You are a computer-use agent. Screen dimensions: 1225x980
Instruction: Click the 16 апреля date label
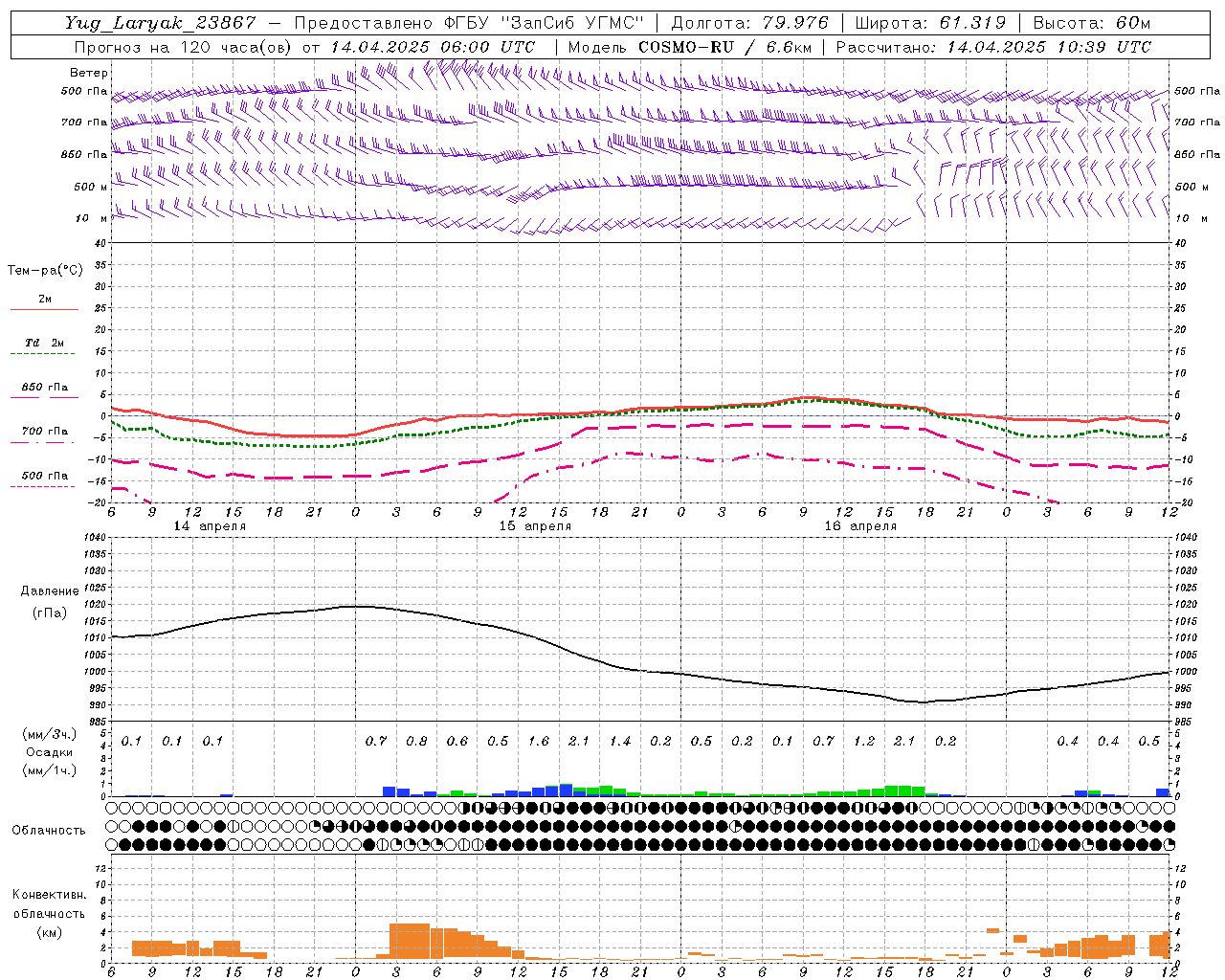pyautogui.click(x=860, y=526)
